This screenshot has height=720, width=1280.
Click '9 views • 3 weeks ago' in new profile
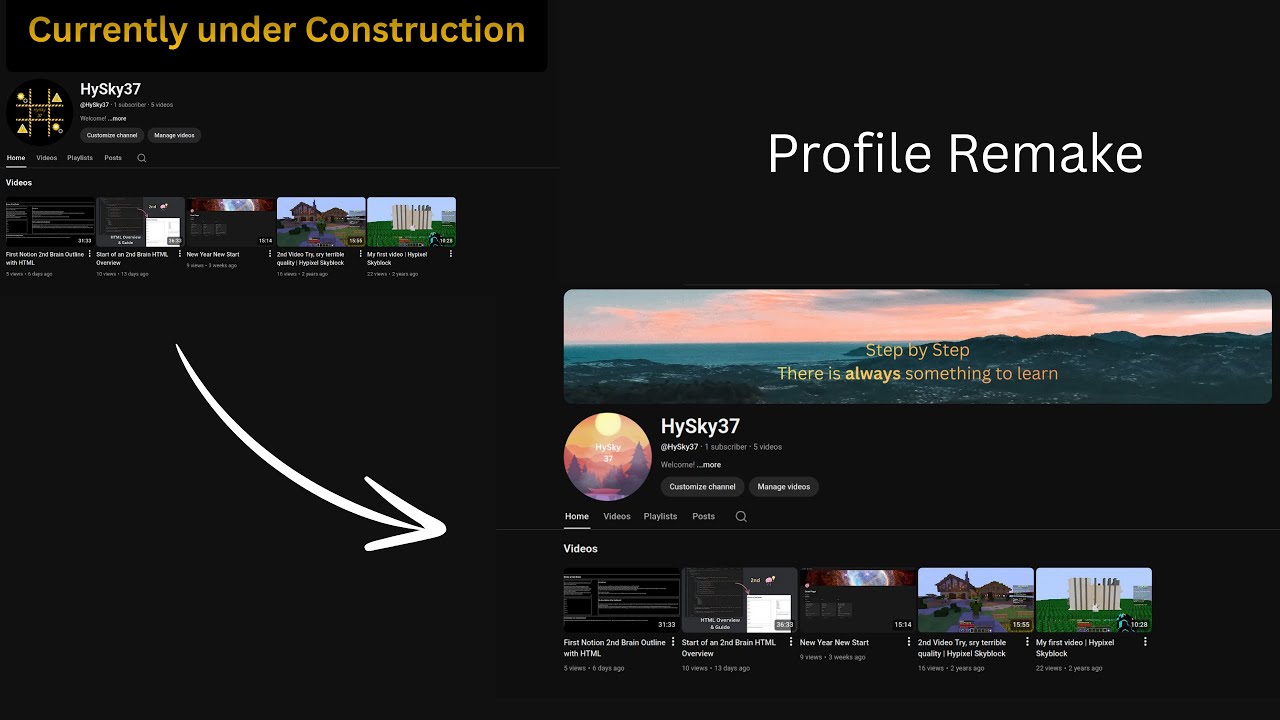(x=833, y=657)
